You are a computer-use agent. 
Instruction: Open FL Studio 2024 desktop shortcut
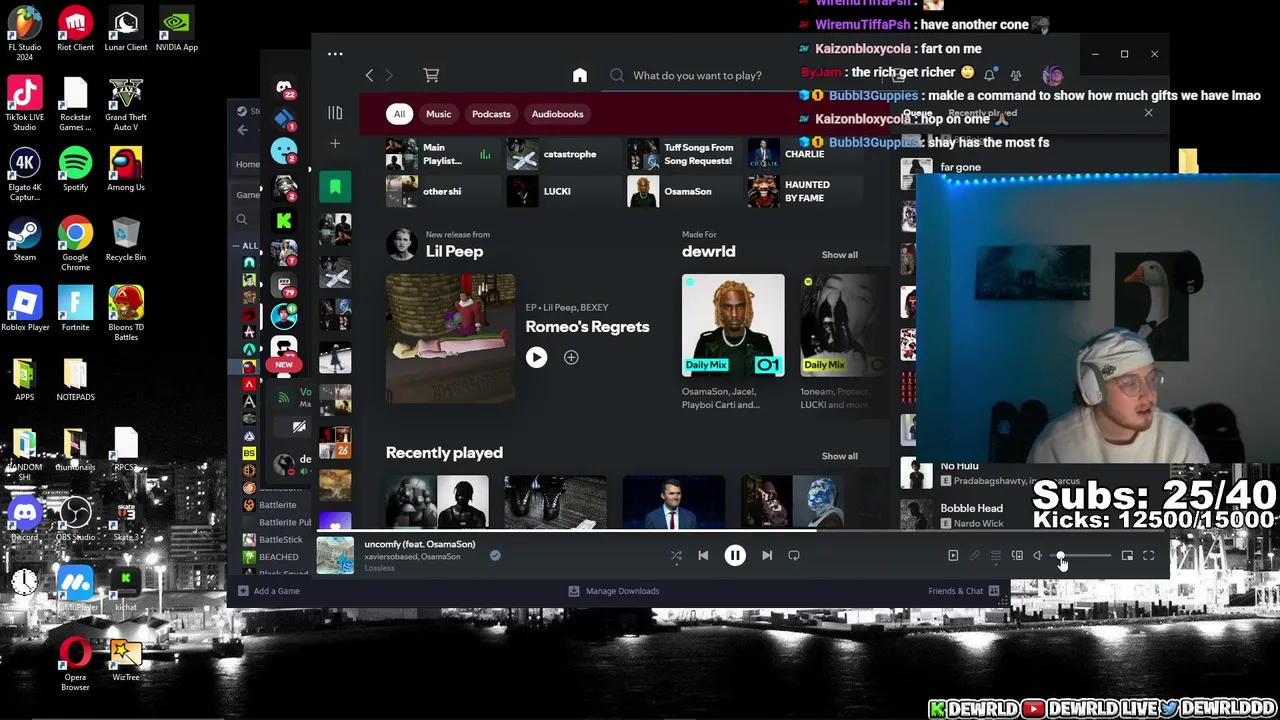coord(25,33)
